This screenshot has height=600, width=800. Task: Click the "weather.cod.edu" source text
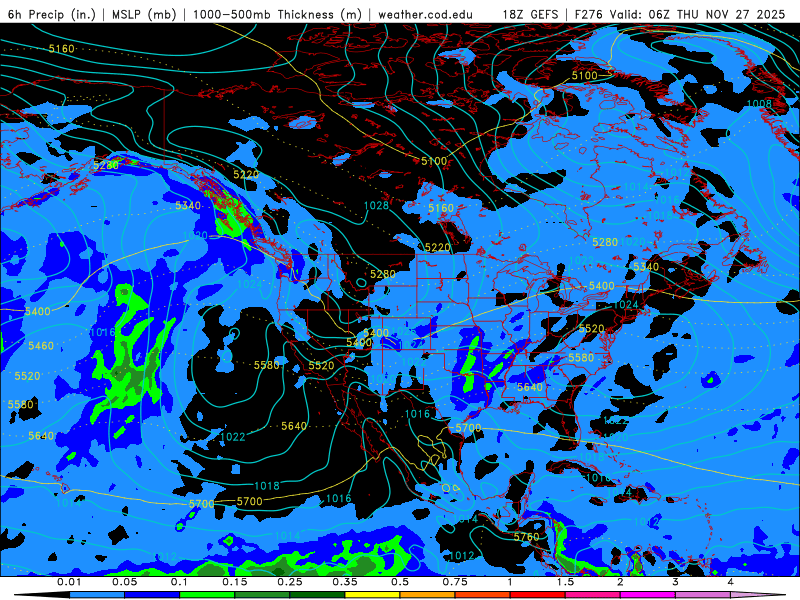(425, 14)
